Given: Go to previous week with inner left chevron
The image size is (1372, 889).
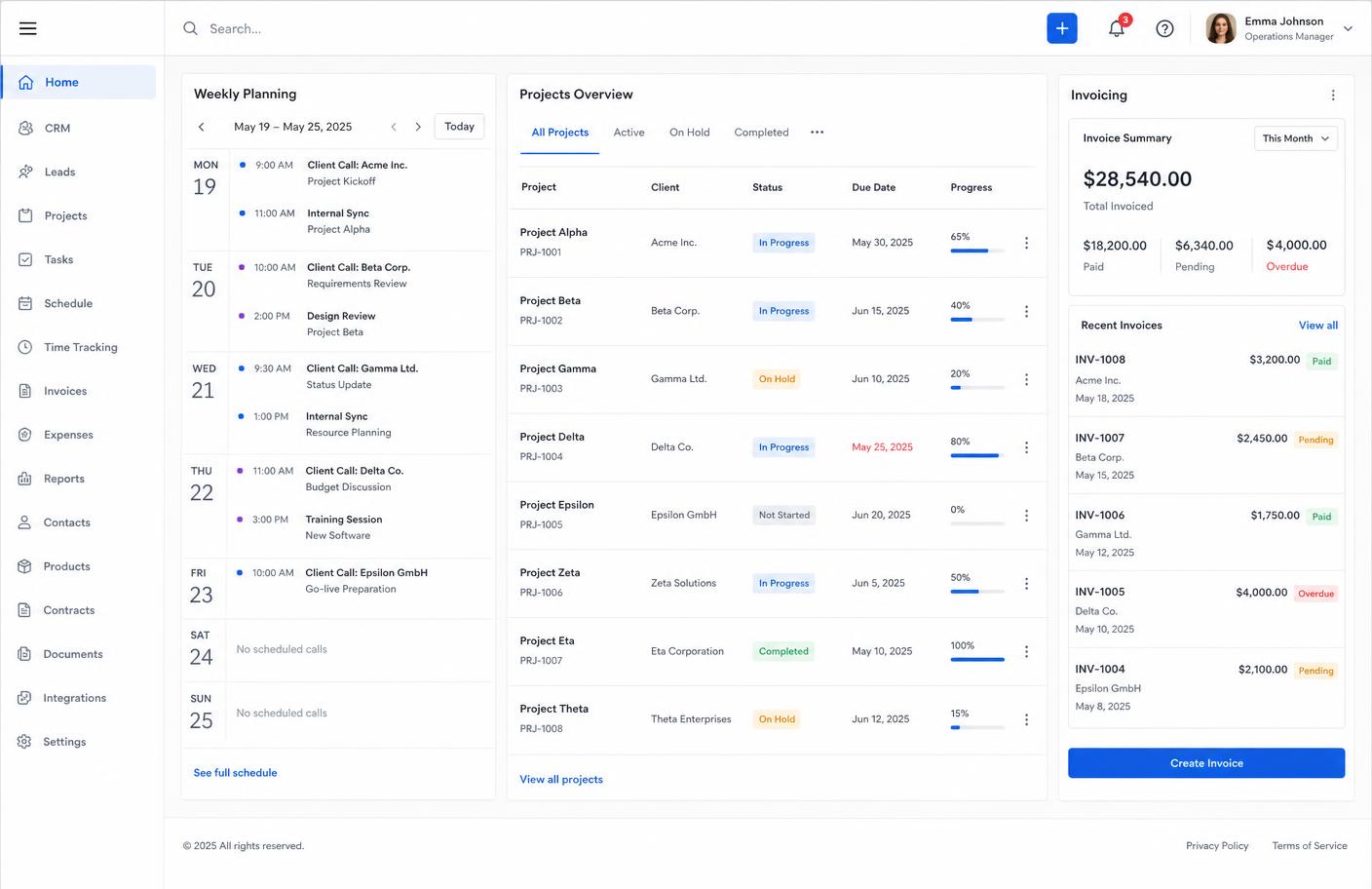Looking at the screenshot, I should [x=394, y=127].
